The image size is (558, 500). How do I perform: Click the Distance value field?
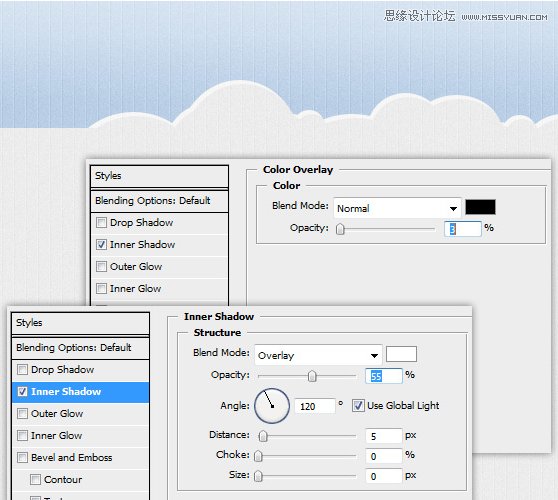point(384,436)
